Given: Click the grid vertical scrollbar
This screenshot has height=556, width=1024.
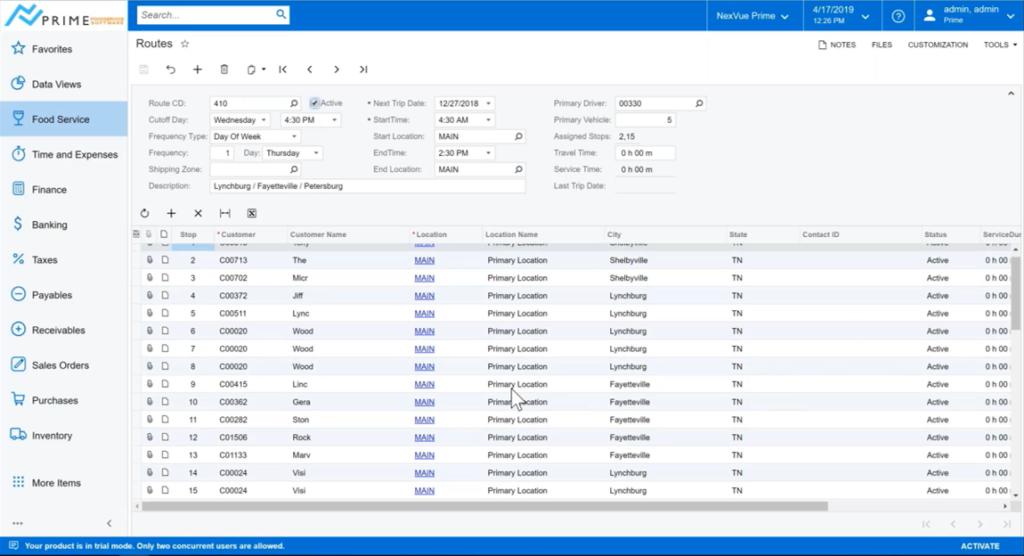Looking at the screenshot, I should (x=1016, y=294).
